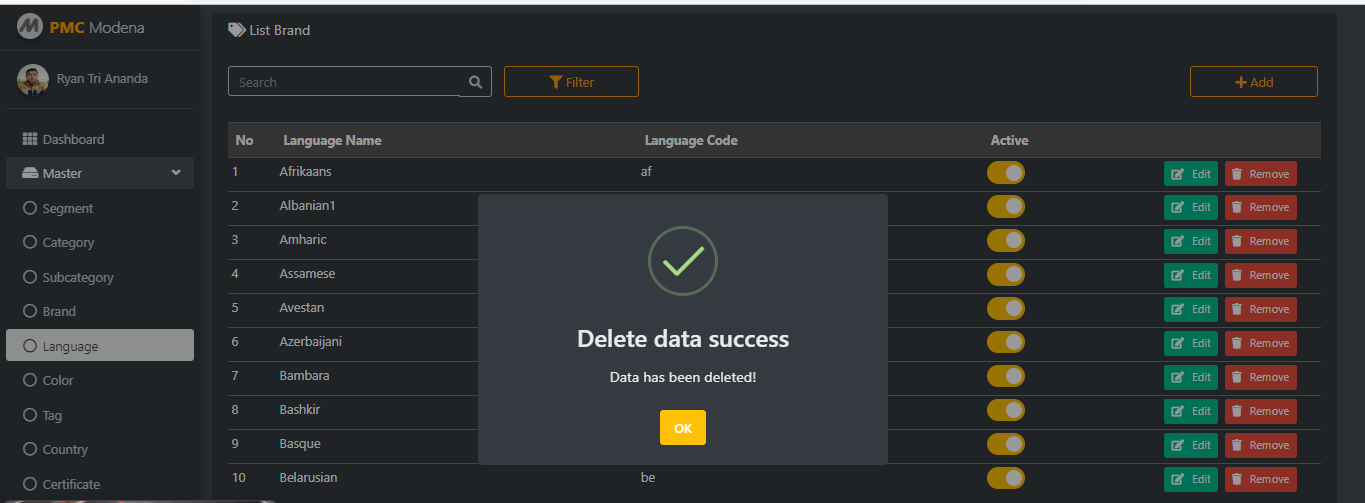Click Edit on the Amharic row
The height and width of the screenshot is (503, 1365).
pos(1191,241)
